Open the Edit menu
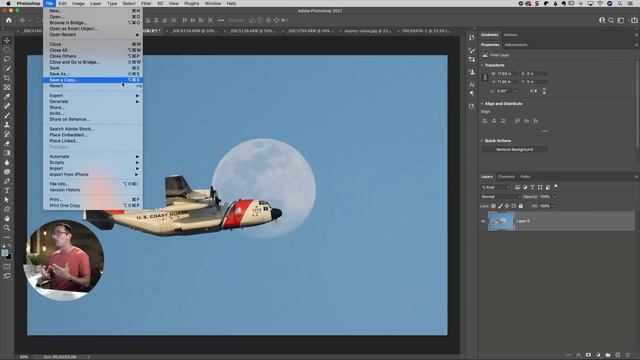 [62, 3]
